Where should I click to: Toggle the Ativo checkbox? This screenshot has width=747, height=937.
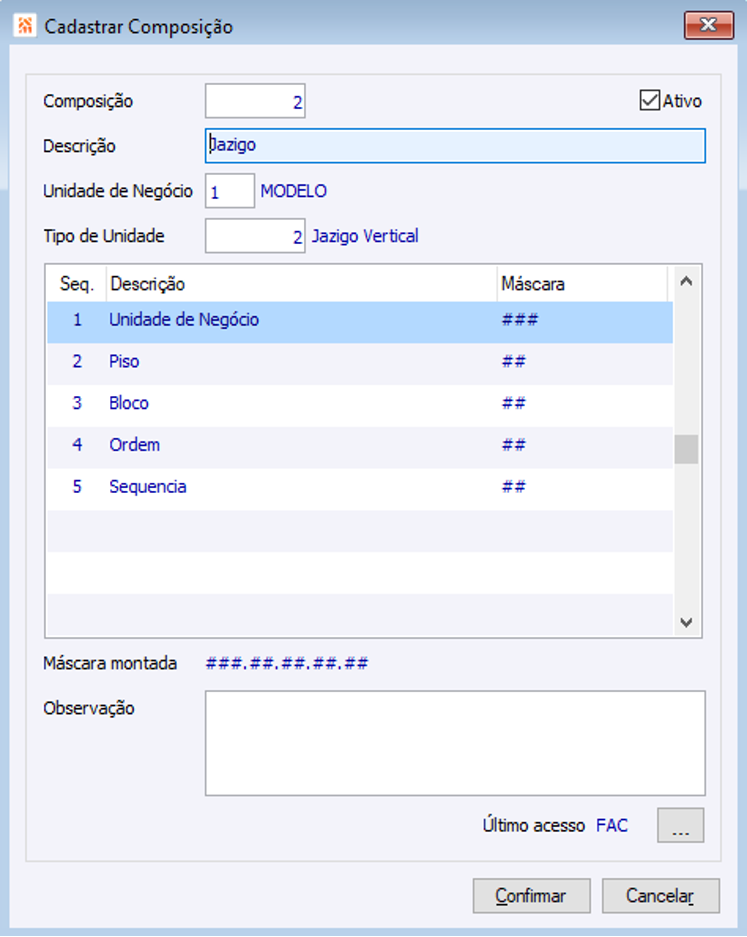pyautogui.click(x=650, y=101)
